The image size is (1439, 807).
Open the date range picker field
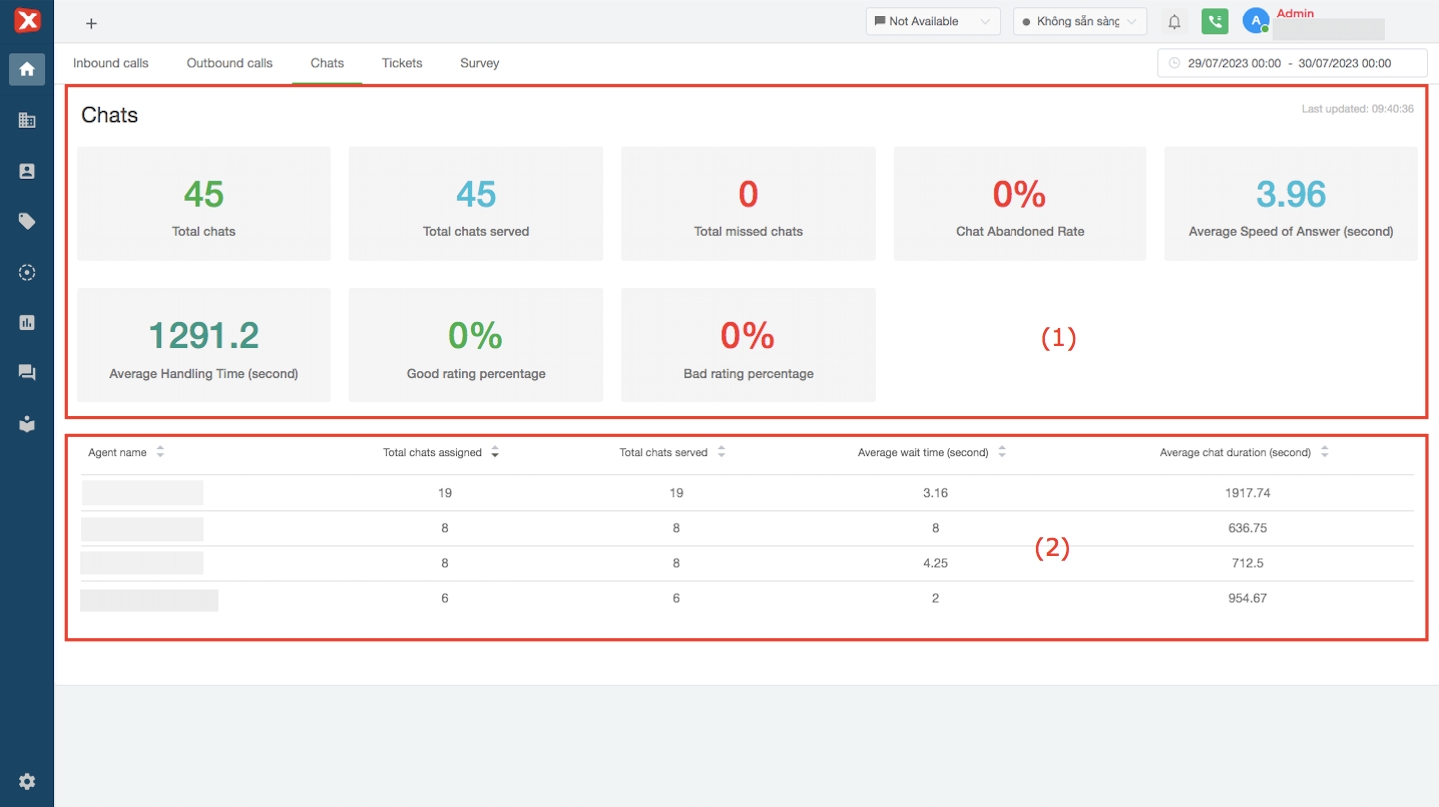[1291, 63]
